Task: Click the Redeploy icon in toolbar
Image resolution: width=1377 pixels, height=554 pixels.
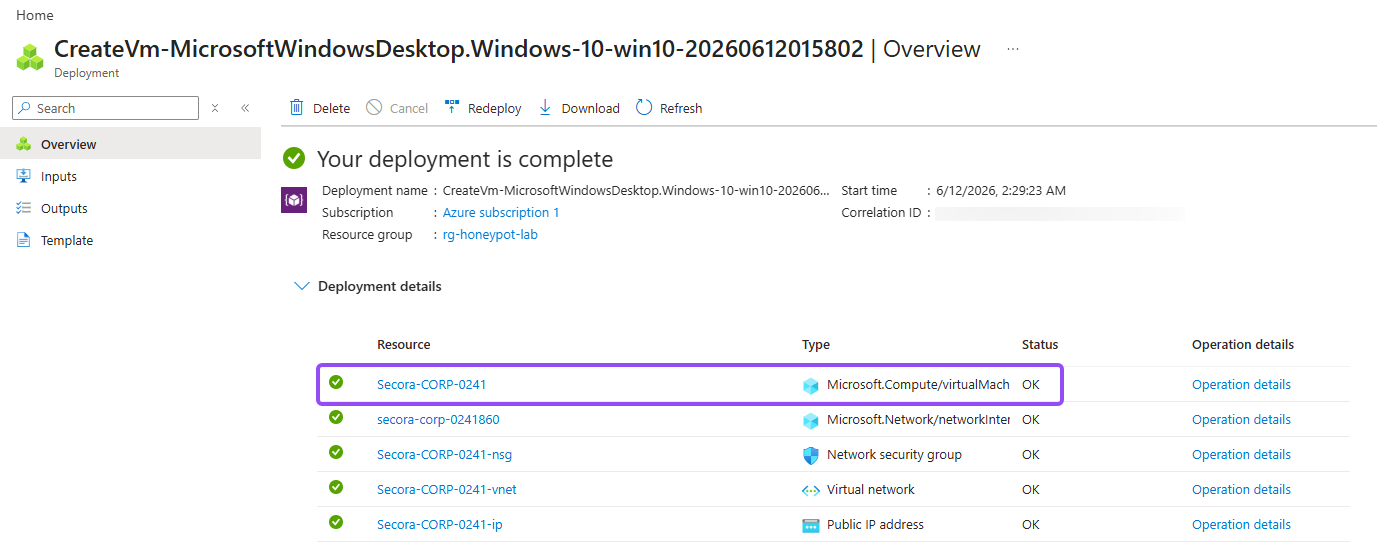Action: [x=452, y=107]
